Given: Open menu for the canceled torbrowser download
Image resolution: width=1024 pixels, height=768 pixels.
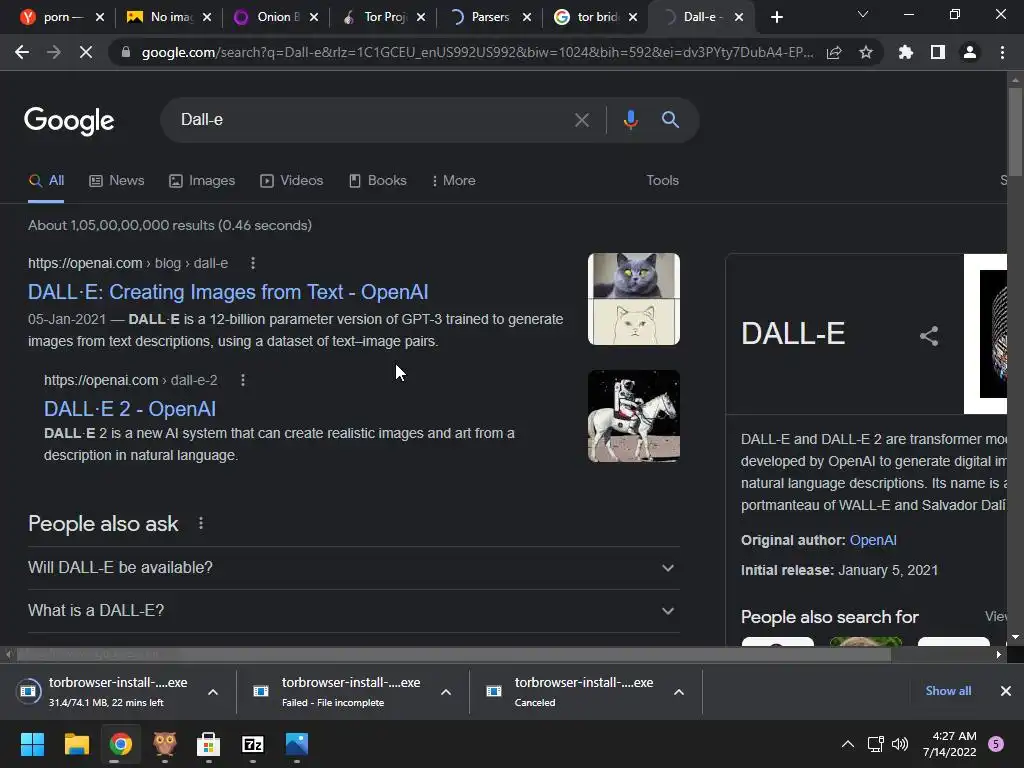Looking at the screenshot, I should [679, 692].
